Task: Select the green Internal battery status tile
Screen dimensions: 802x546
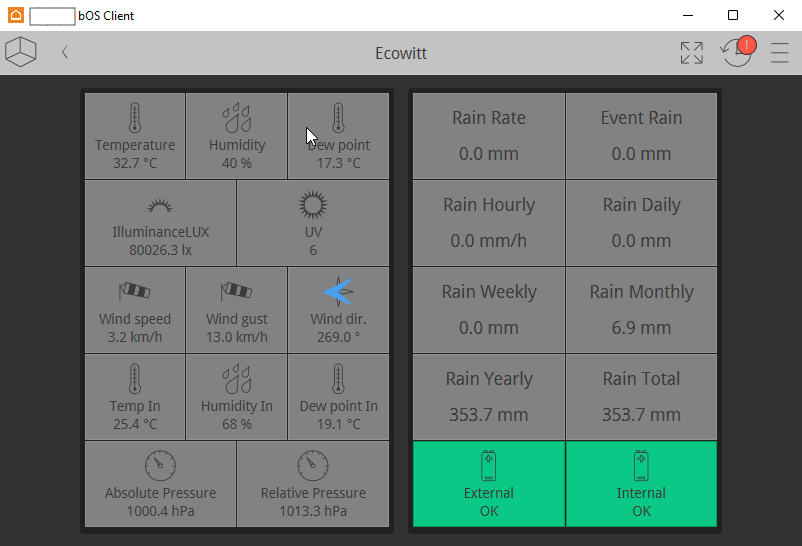Action: pyautogui.click(x=641, y=484)
